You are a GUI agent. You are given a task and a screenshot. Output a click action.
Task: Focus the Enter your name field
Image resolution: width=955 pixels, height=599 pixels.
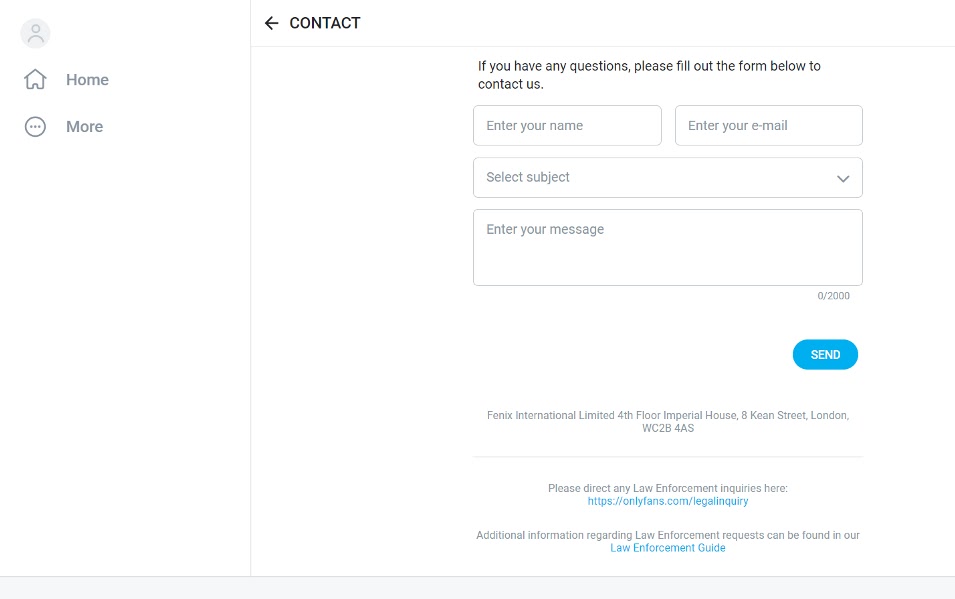[567, 126]
